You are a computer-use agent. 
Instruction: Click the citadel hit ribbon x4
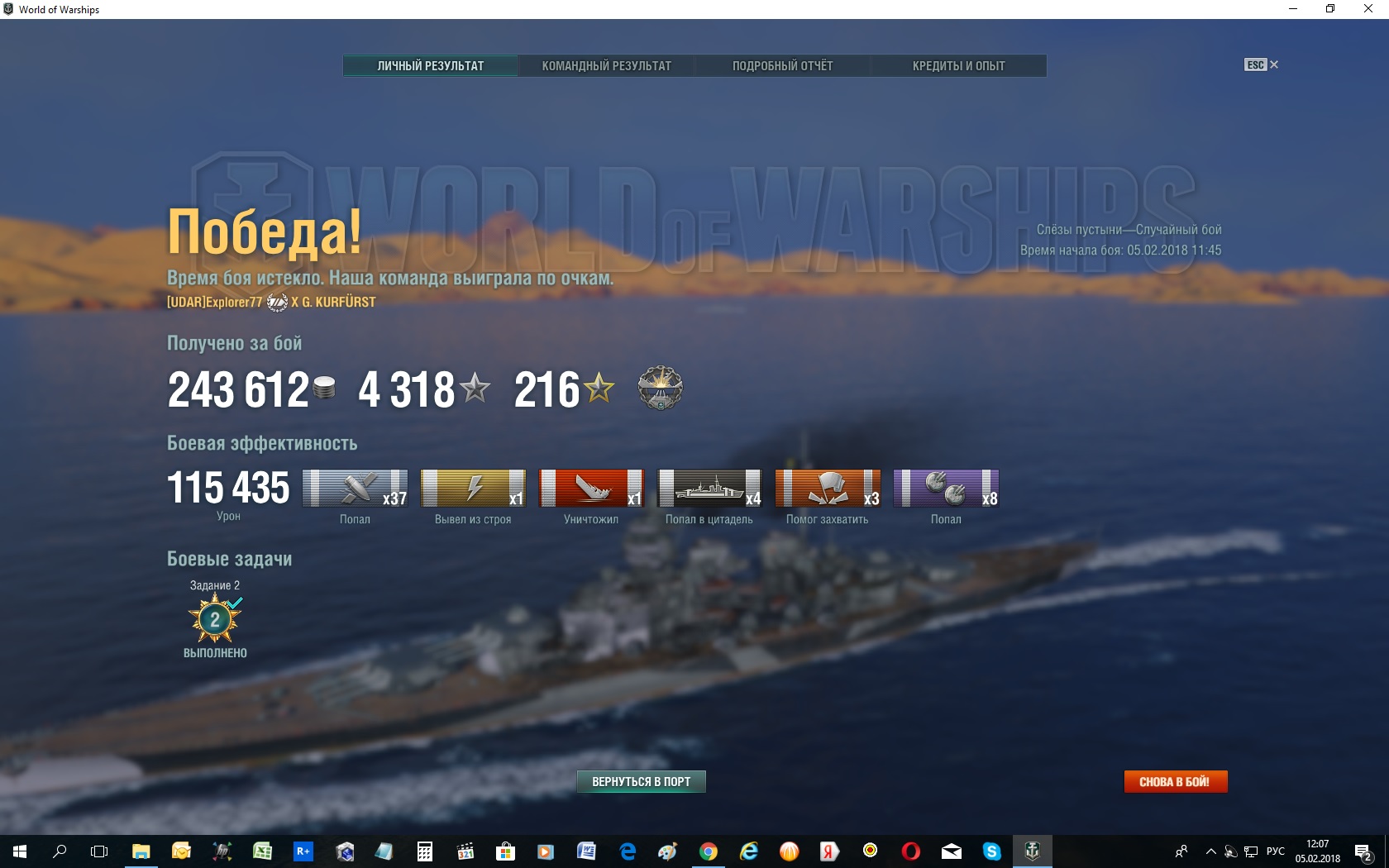coord(709,488)
